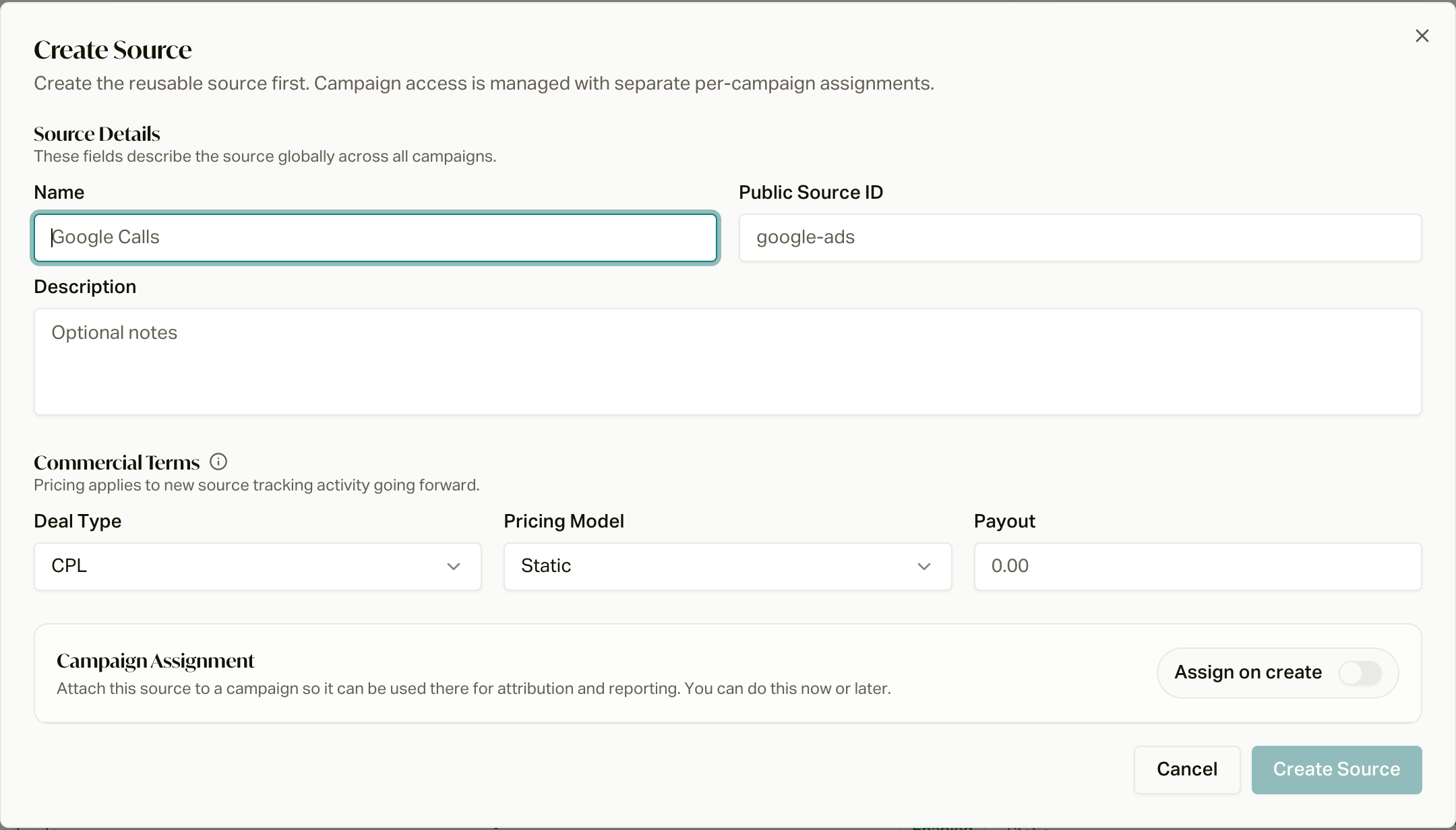Click the Deal Type label

pos(78,521)
